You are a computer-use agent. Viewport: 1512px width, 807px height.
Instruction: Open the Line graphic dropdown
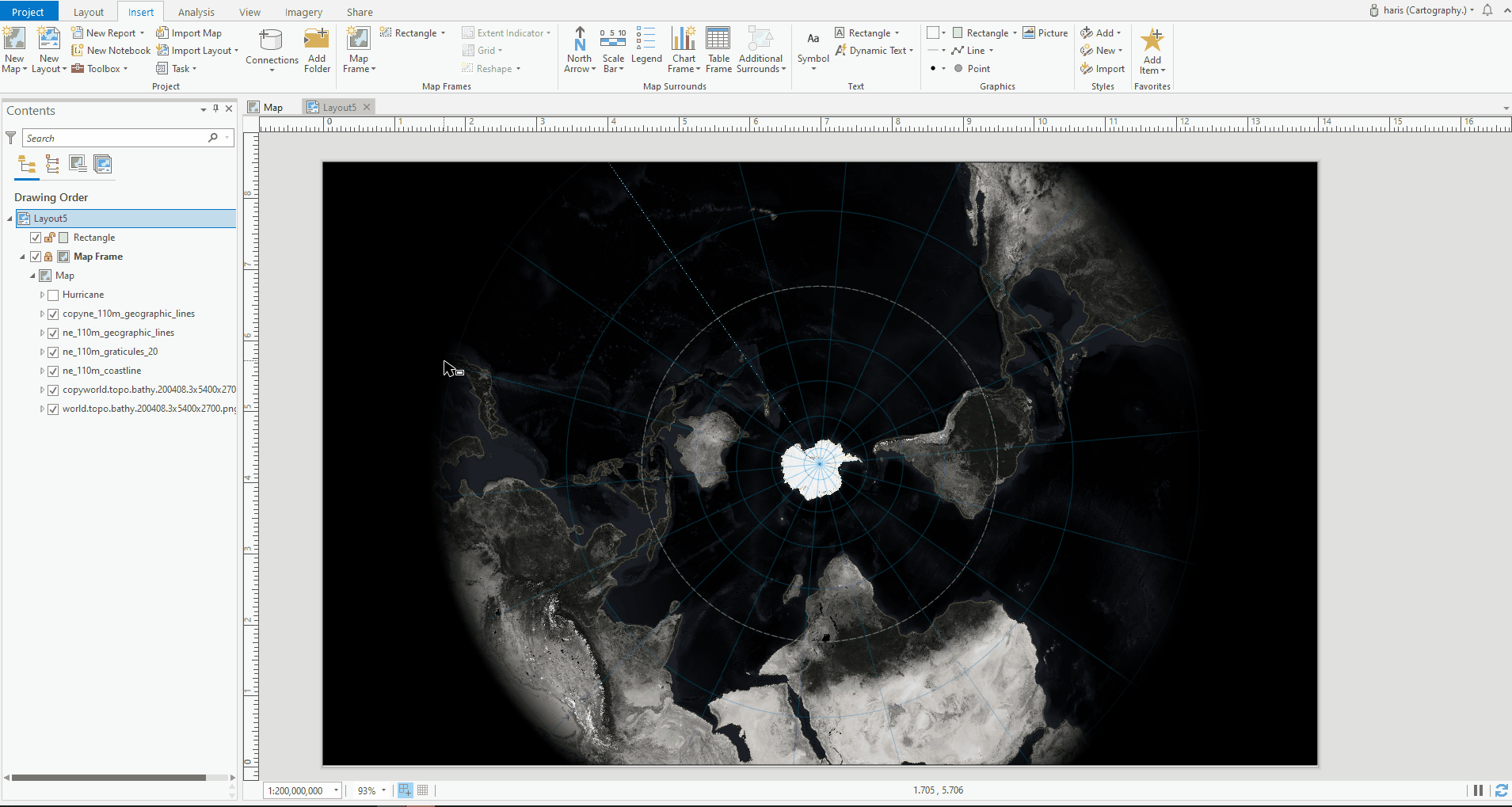coord(991,51)
